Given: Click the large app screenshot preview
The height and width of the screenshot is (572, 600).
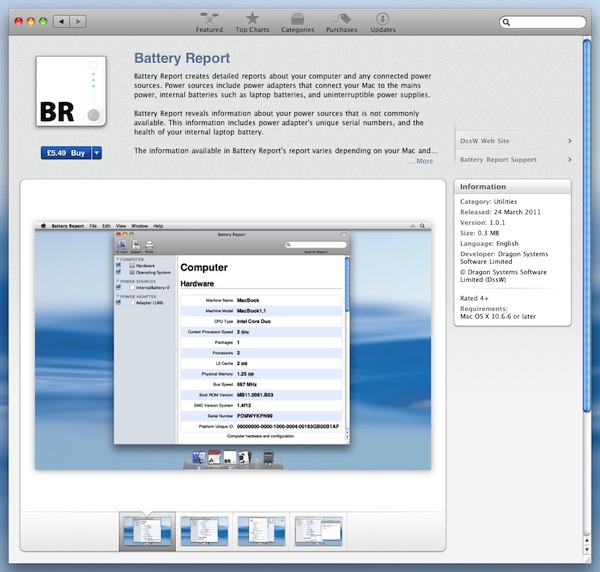Looking at the screenshot, I should pyautogui.click(x=233, y=345).
